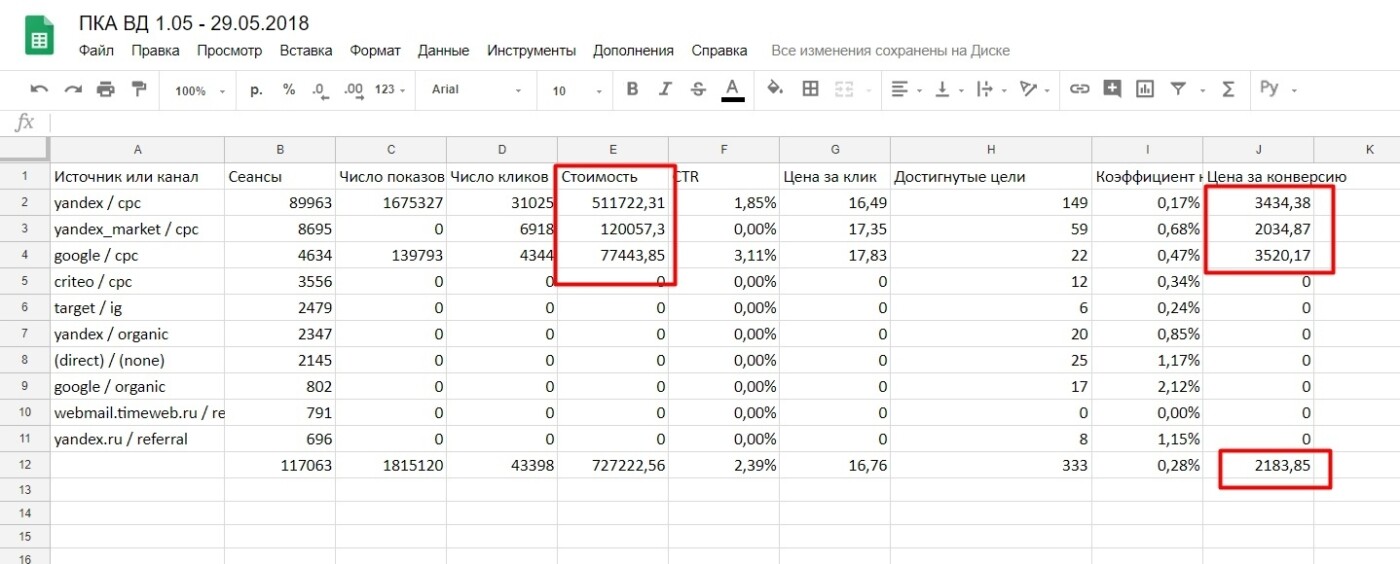Screen dimensions: 1400x564
Task: Format the selection as percent
Action: click(289, 89)
